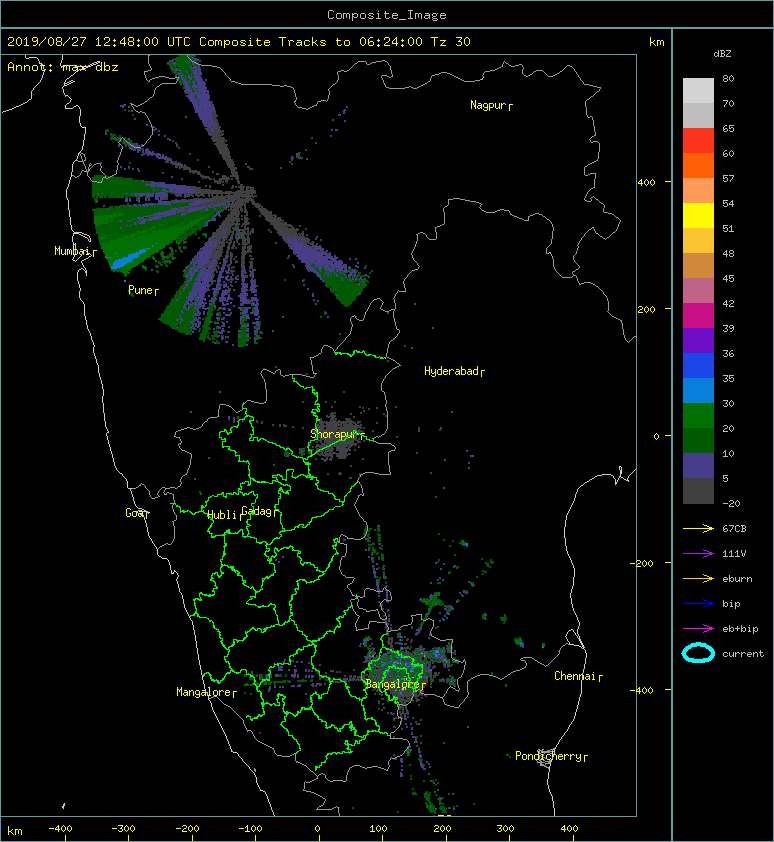This screenshot has width=774, height=842.
Task: Select the Gadag city label
Action: [256, 511]
